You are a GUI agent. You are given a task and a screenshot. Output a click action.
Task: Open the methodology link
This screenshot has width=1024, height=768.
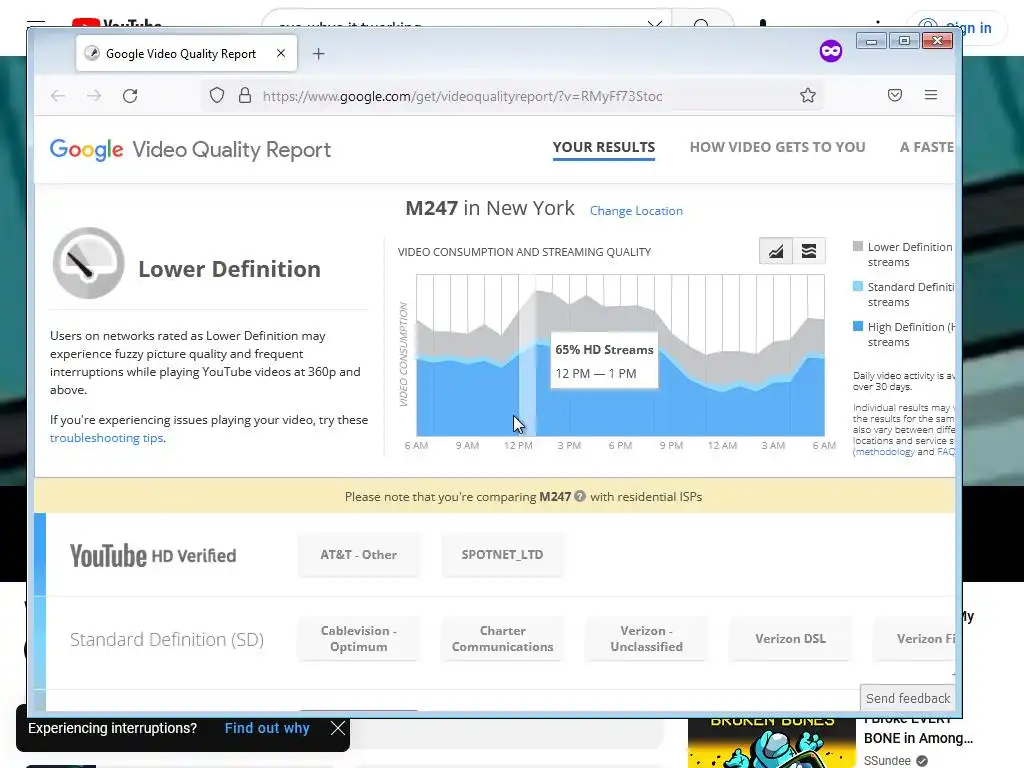coord(885,452)
